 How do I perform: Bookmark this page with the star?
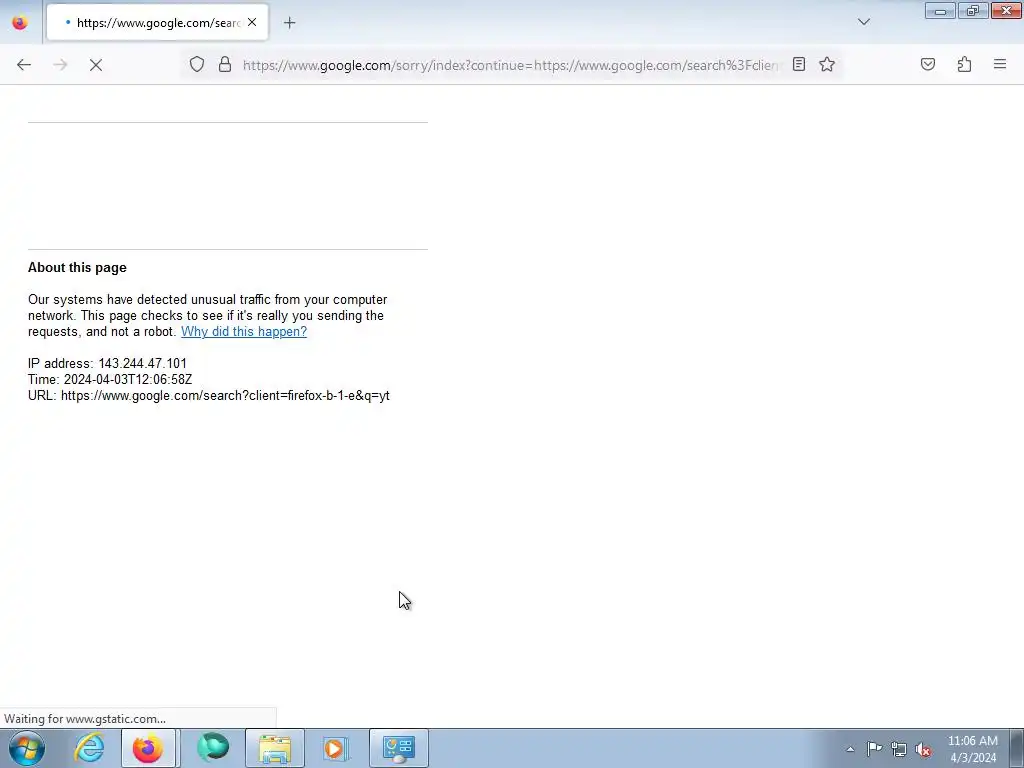(x=827, y=64)
